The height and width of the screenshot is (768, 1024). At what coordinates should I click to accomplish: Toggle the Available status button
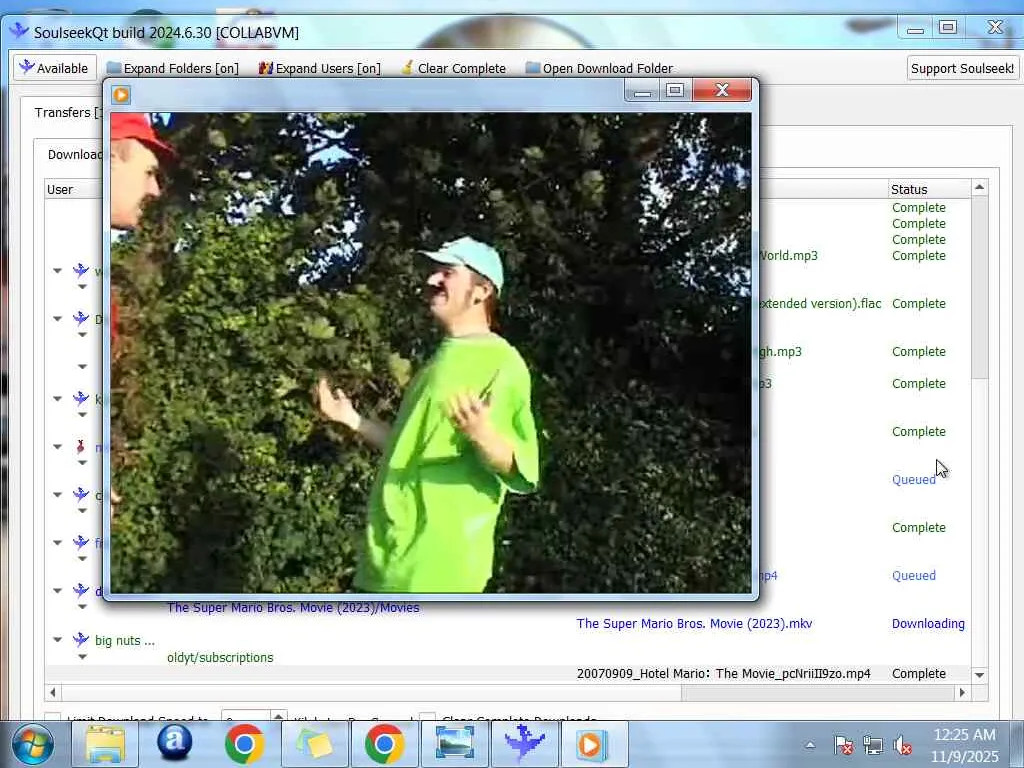55,68
